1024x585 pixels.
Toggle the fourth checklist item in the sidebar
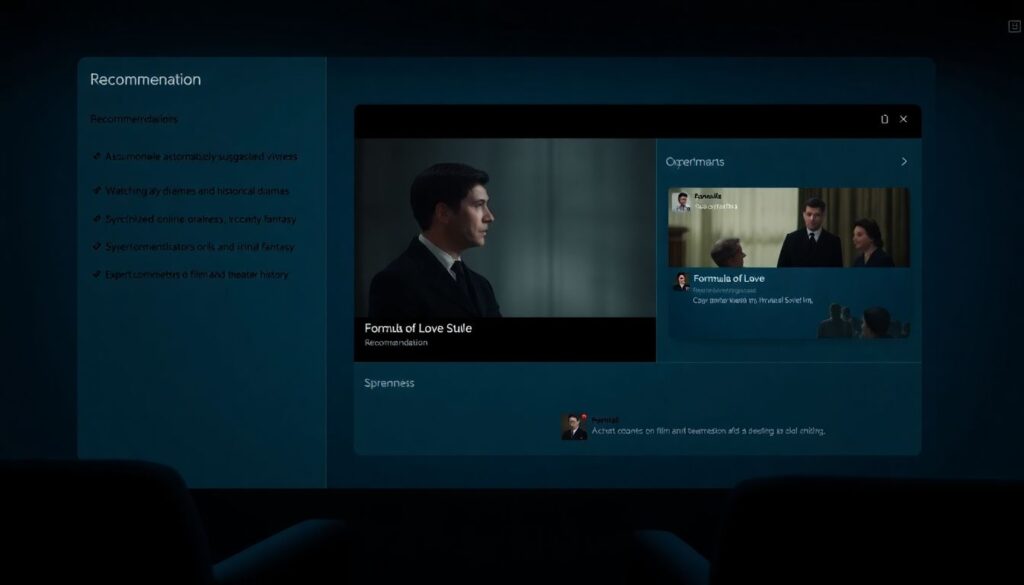pyautogui.click(x=200, y=247)
